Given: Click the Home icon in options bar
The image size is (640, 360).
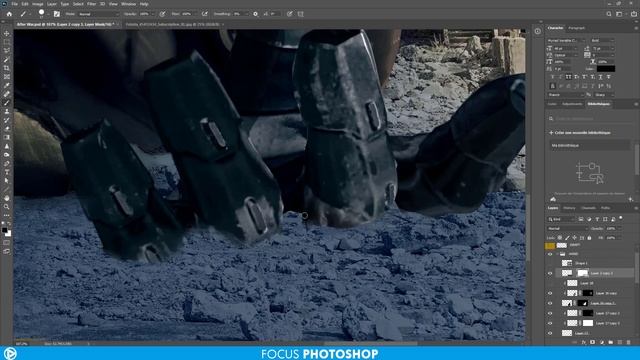Looking at the screenshot, I should pos(9,14).
